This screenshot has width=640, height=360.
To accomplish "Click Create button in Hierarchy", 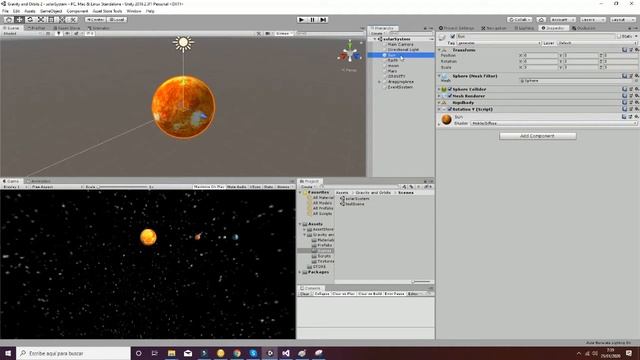I will (x=377, y=33).
